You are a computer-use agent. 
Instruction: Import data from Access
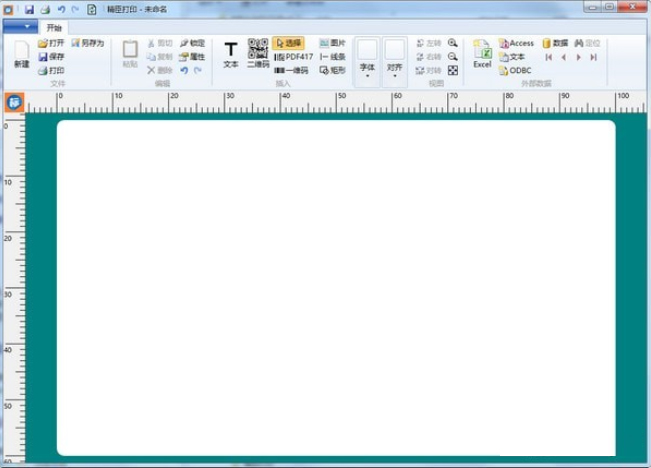[x=517, y=44]
